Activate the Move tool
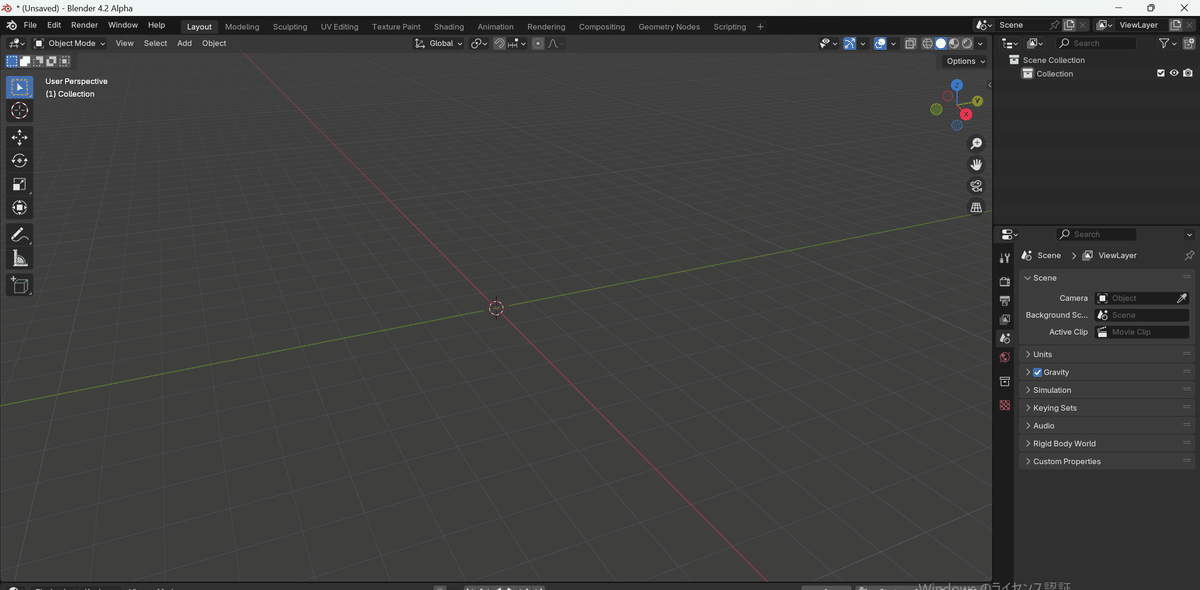1200x590 pixels. pyautogui.click(x=19, y=136)
